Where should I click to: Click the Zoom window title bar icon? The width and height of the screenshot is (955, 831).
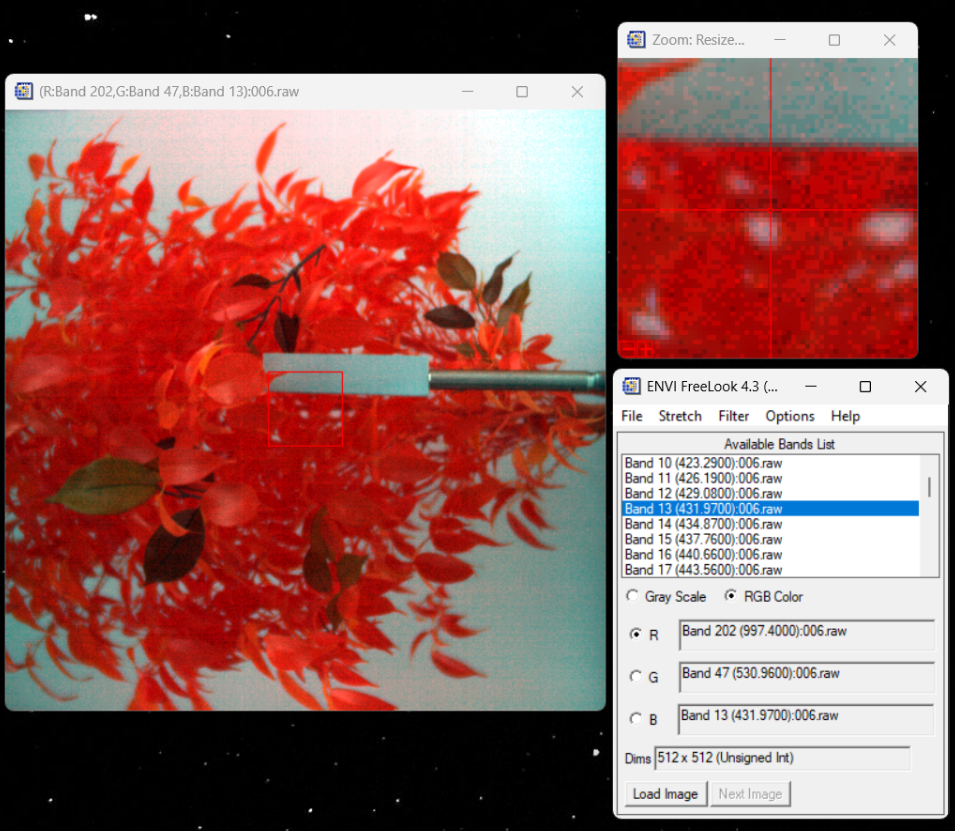click(636, 40)
